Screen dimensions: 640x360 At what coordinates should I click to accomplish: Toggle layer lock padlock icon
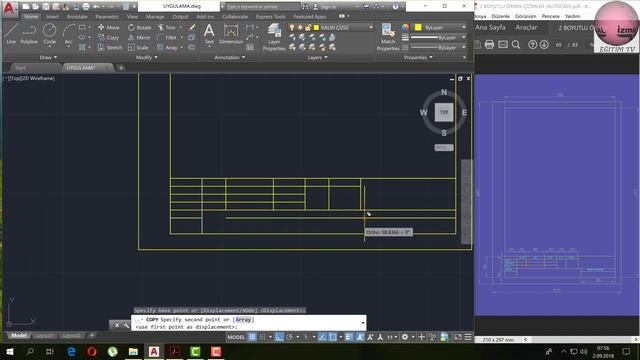coord(308,27)
